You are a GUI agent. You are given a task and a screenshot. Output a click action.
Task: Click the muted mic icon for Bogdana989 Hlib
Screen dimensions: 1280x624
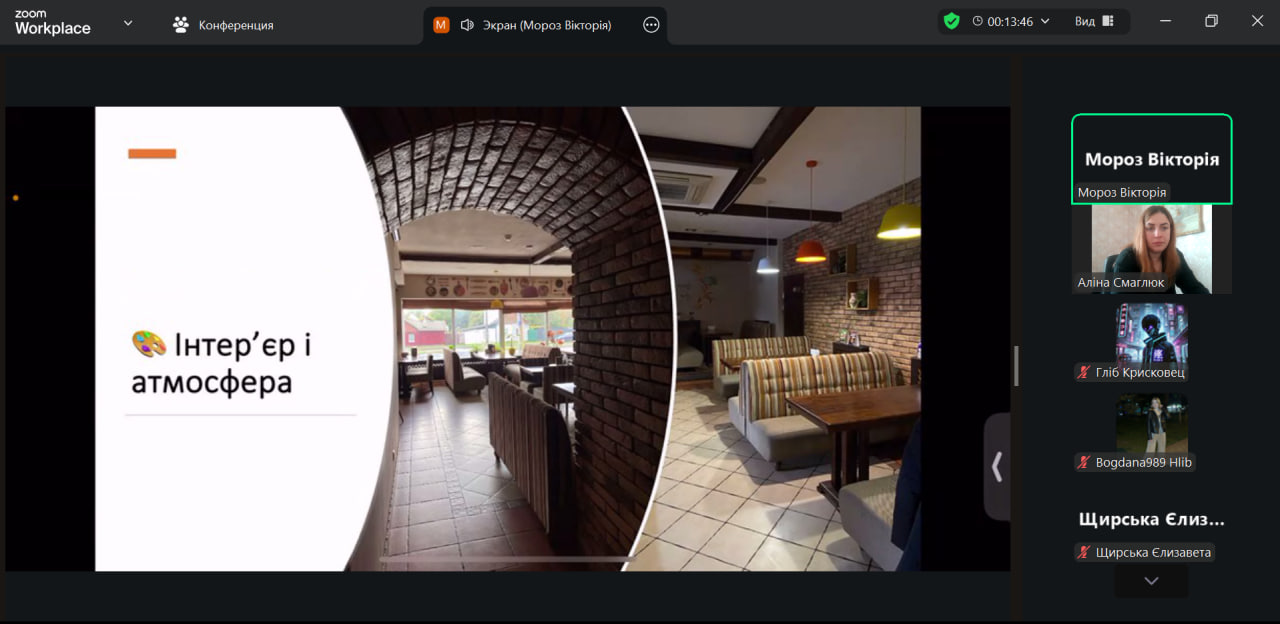click(1083, 463)
